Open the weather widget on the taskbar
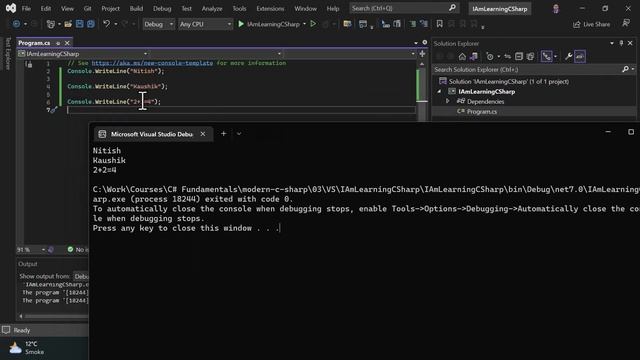Viewport: 640px width, 360px height. pyautogui.click(x=27, y=348)
